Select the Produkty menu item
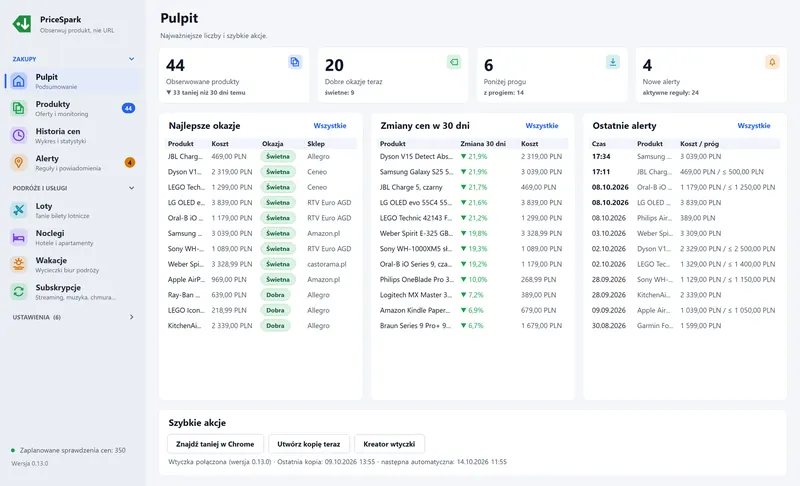This screenshot has height=486, width=800. tap(74, 108)
